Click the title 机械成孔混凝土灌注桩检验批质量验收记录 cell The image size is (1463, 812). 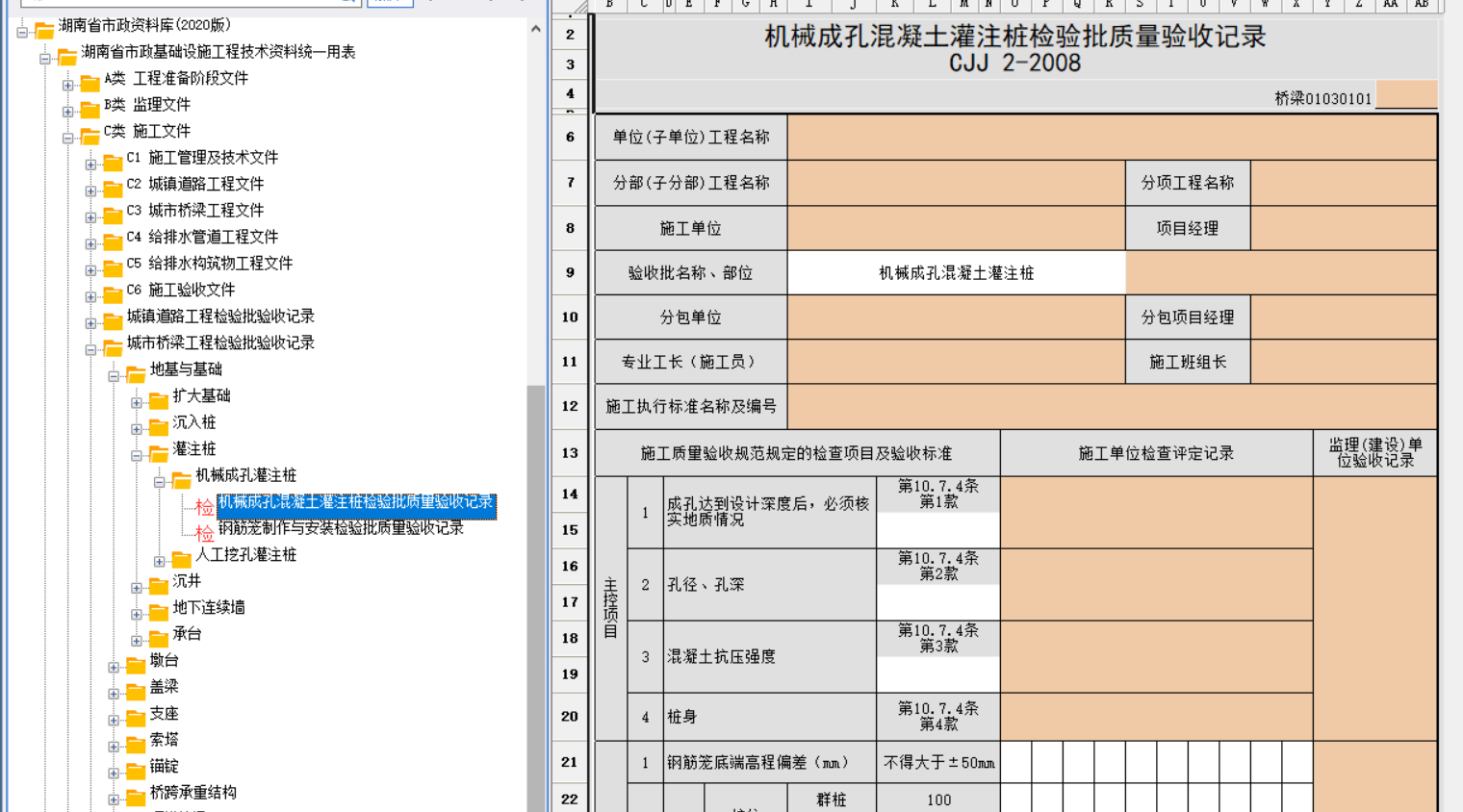click(1015, 49)
